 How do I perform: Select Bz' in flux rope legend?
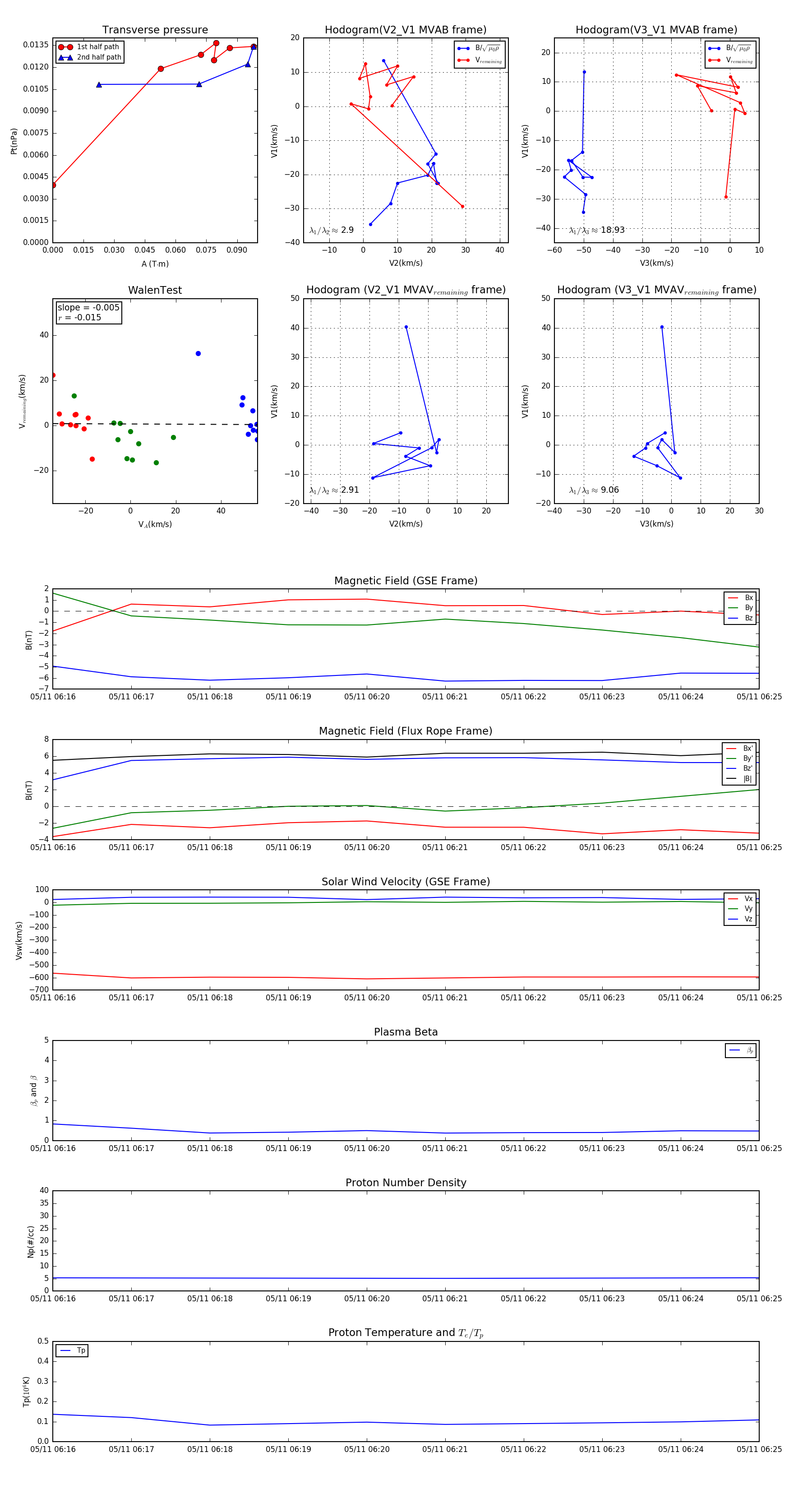click(739, 768)
